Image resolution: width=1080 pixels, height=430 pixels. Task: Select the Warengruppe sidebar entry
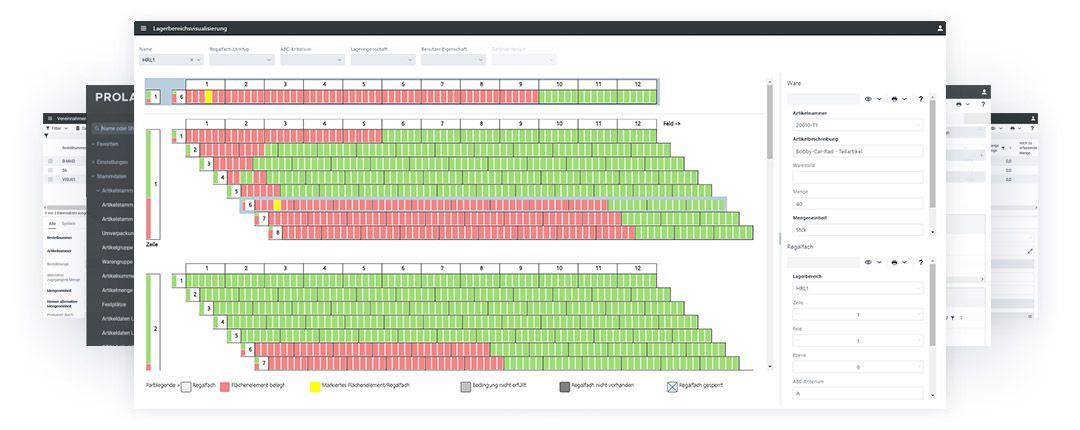116,262
